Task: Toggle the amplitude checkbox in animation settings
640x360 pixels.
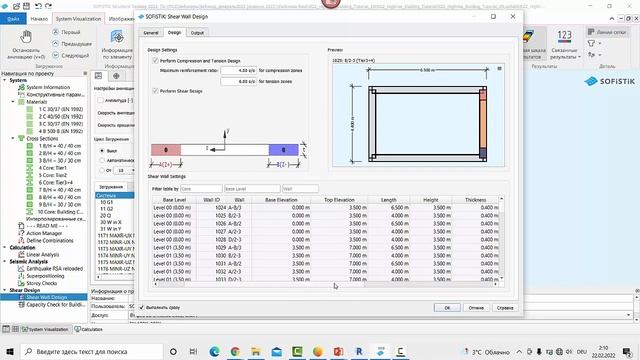Action: (x=100, y=100)
